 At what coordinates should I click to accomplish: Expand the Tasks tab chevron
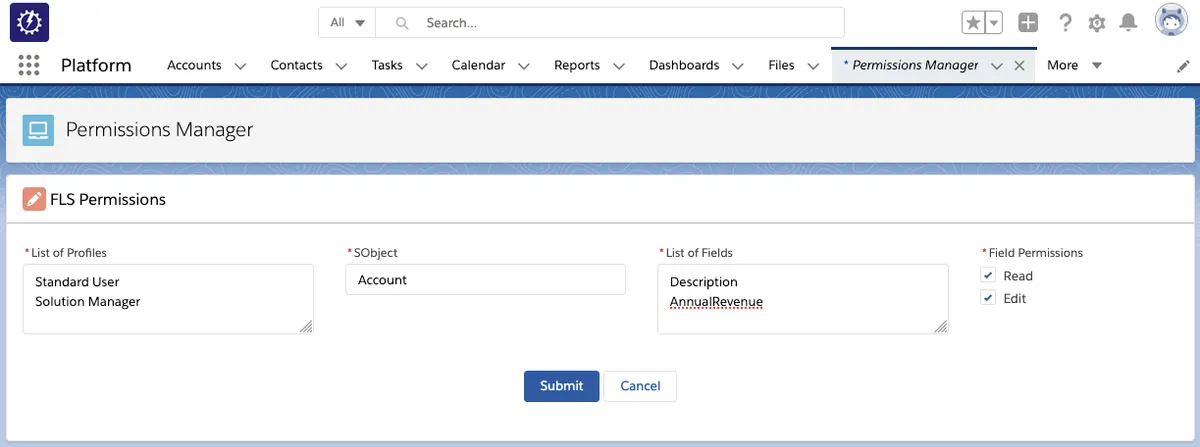[x=421, y=66]
